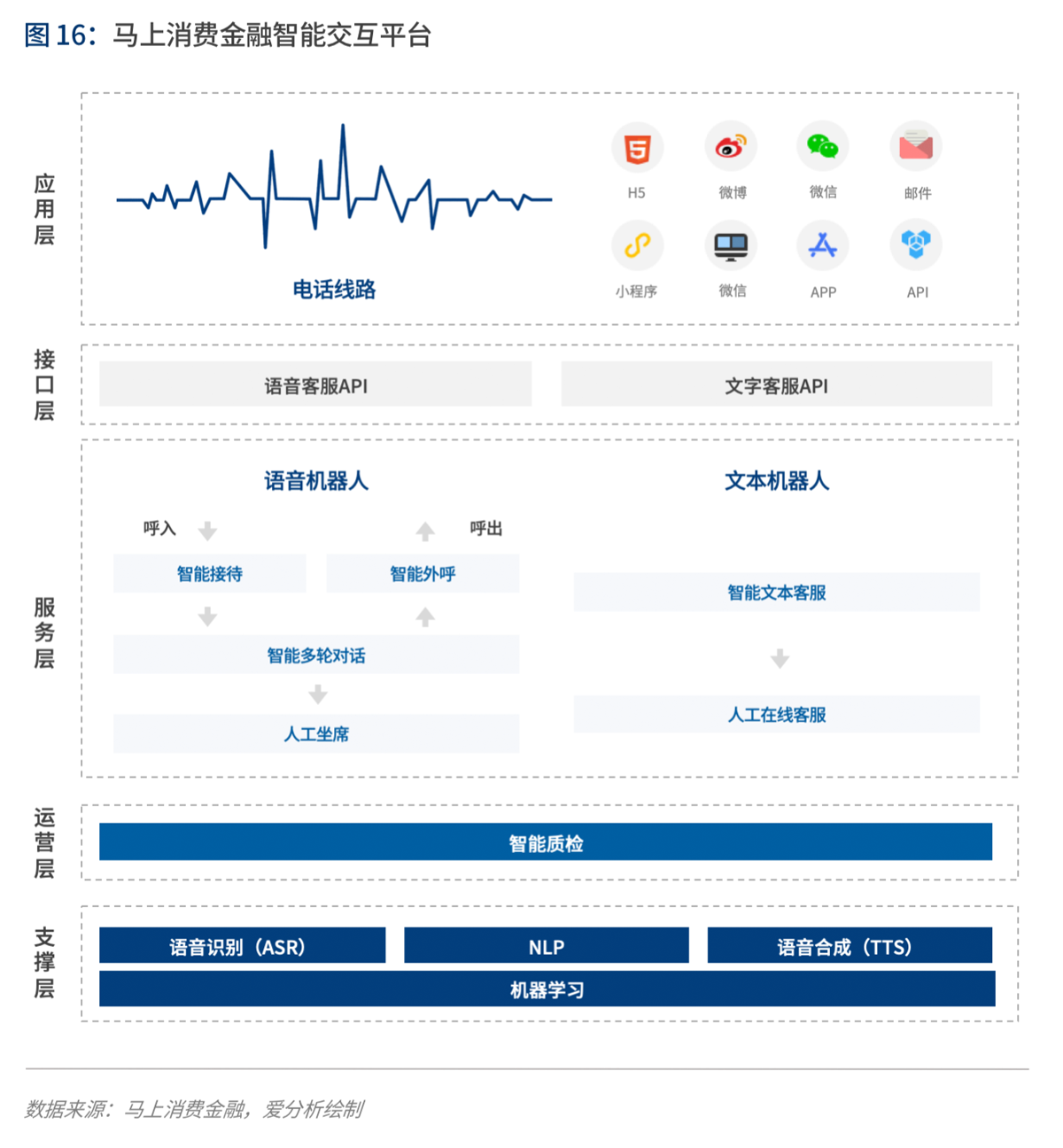Screen dimensions: 1063x1148
Task: Select the red Weibo eye icon
Action: pos(730,146)
